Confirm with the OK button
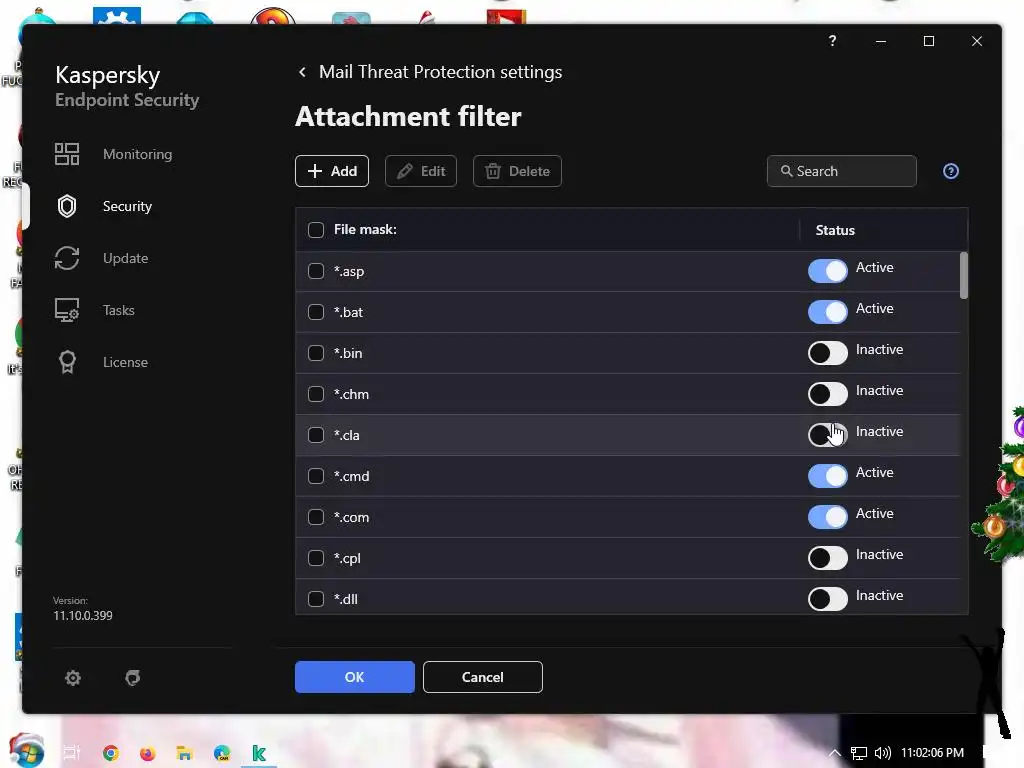 point(355,677)
